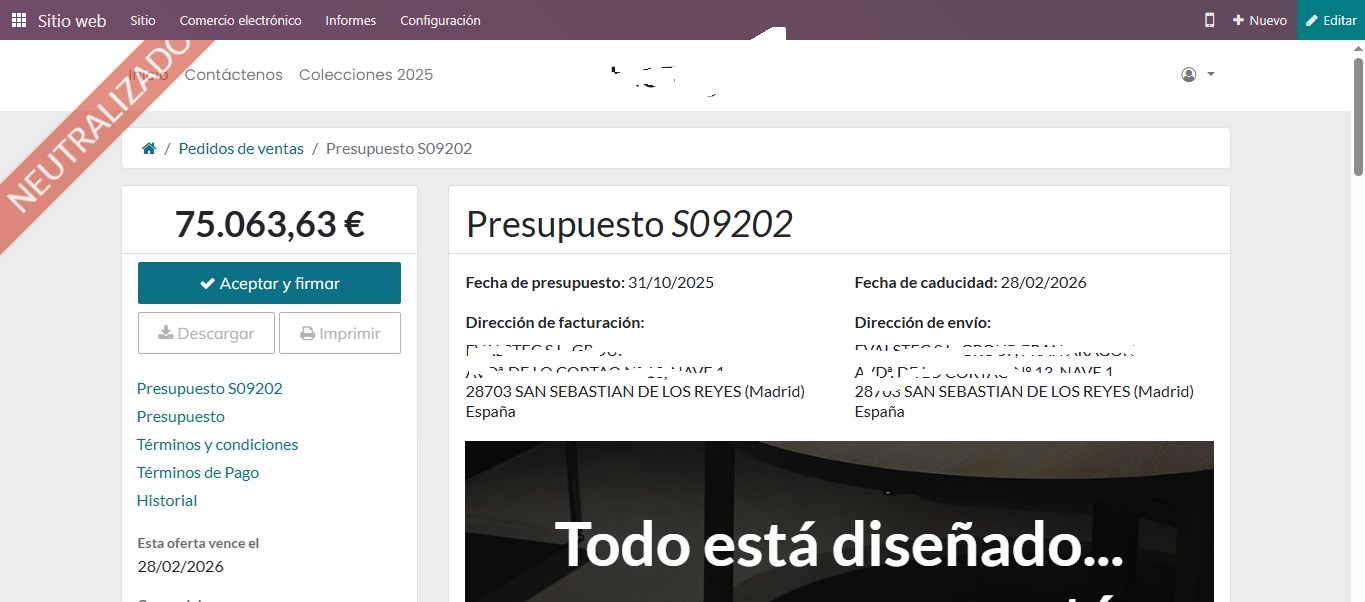Click the Editar pencil button
Image resolution: width=1365 pixels, height=602 pixels.
tap(1331, 20)
